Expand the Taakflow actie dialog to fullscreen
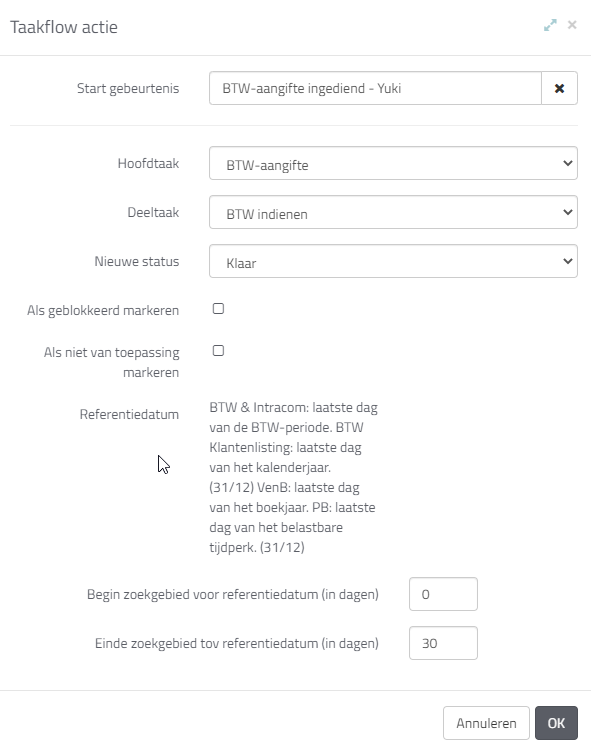 tap(550, 25)
